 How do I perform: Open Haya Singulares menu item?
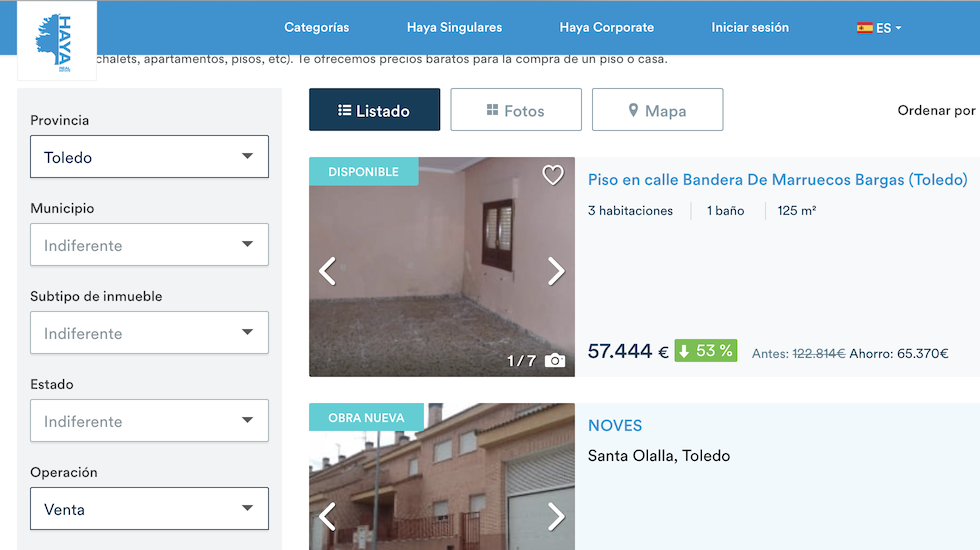pyautogui.click(x=454, y=28)
